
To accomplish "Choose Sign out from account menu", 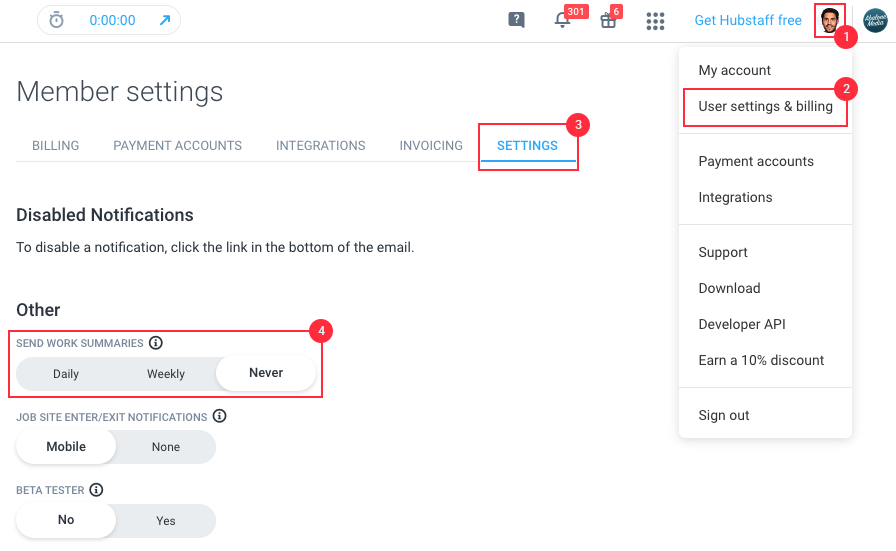I will tap(724, 415).
